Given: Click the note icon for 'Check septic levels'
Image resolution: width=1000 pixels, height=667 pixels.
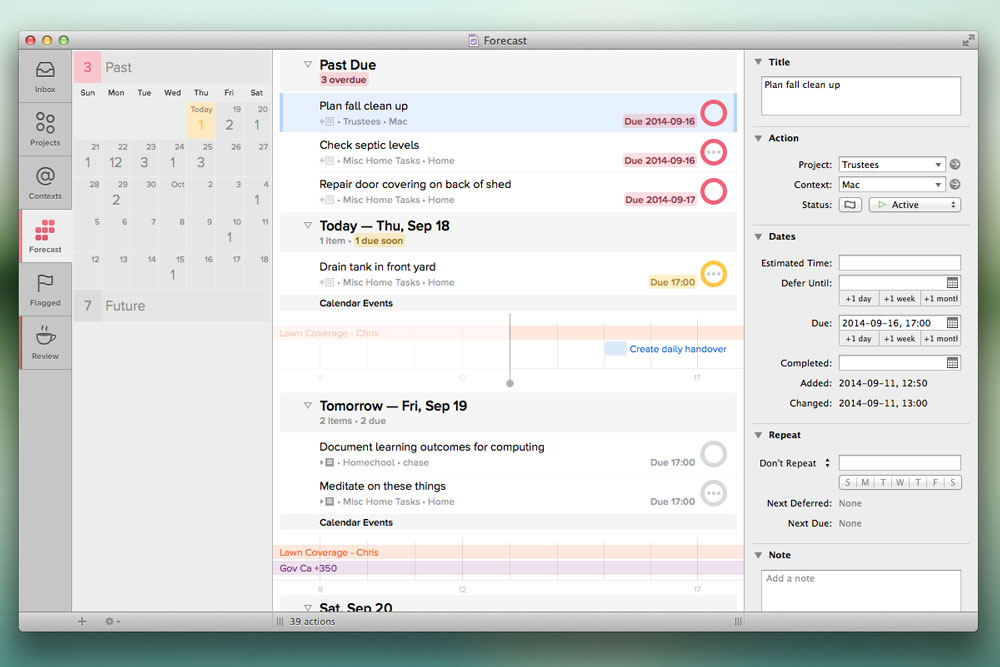Looking at the screenshot, I should pyautogui.click(x=327, y=161).
